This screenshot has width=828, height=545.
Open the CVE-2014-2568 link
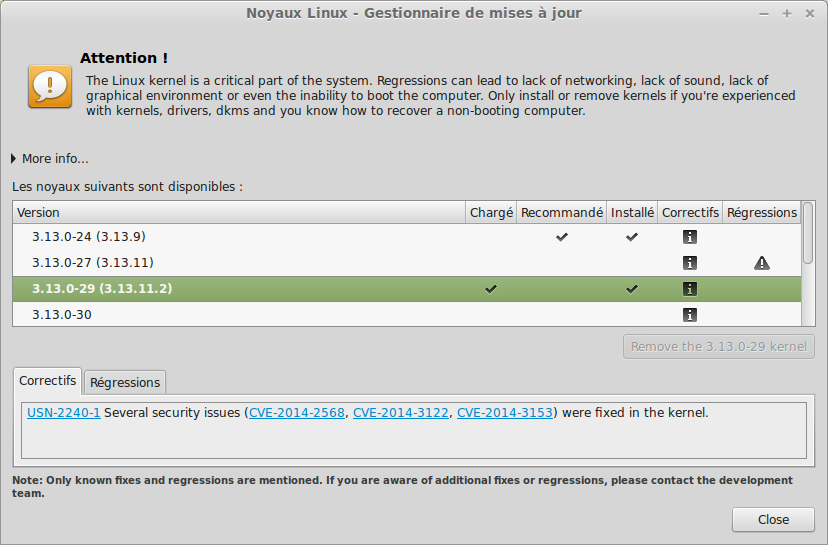pyautogui.click(x=297, y=412)
